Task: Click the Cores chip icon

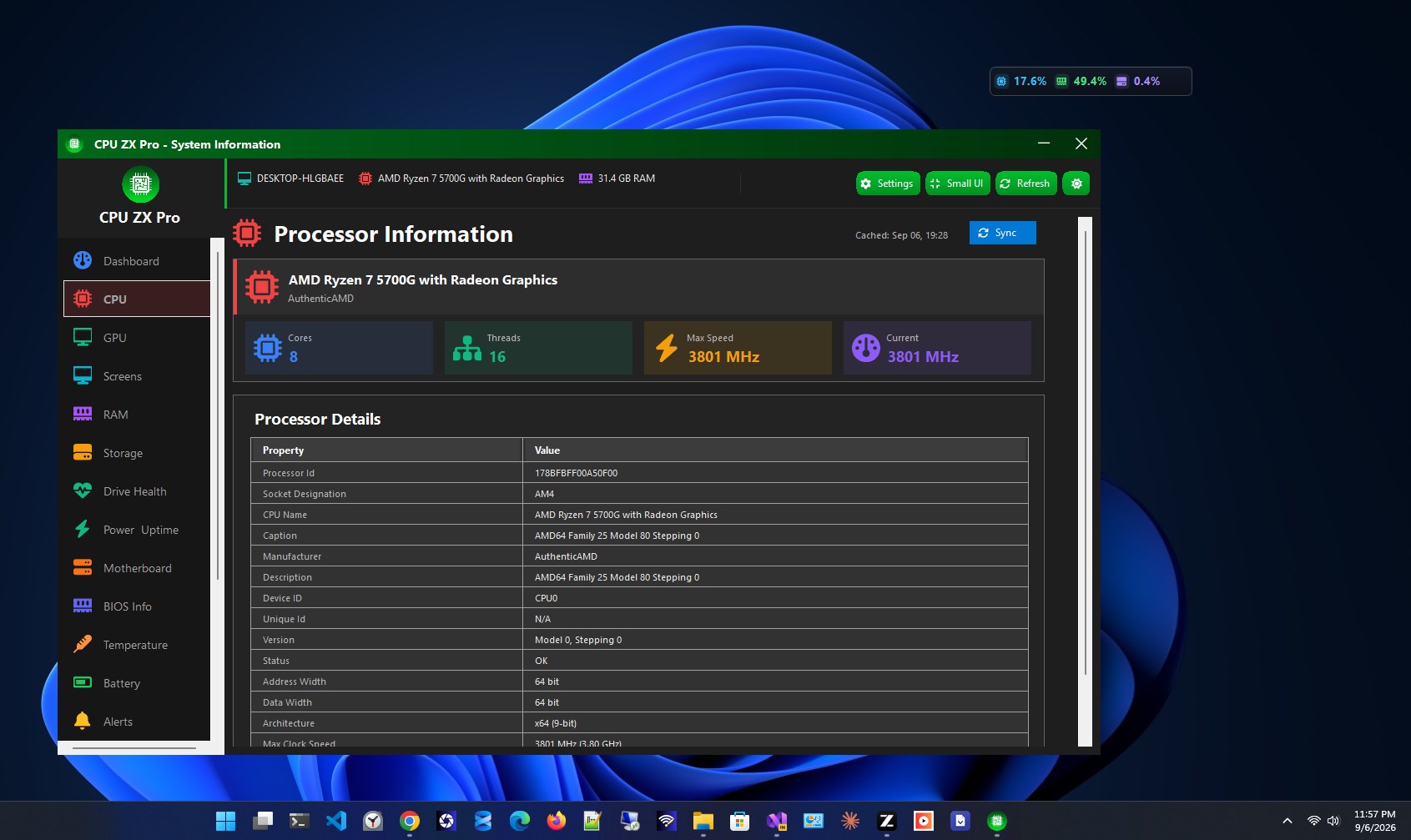Action: pos(268,347)
